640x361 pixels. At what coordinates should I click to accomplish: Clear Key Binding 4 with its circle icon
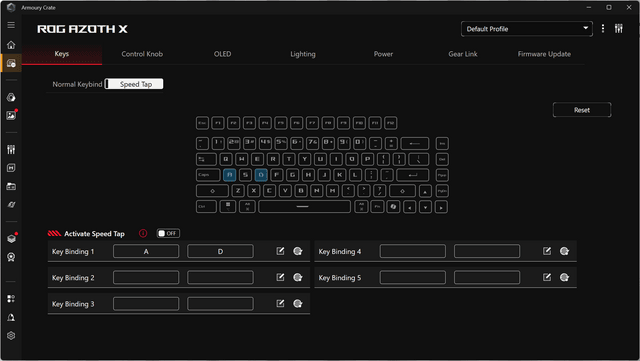pyautogui.click(x=564, y=251)
